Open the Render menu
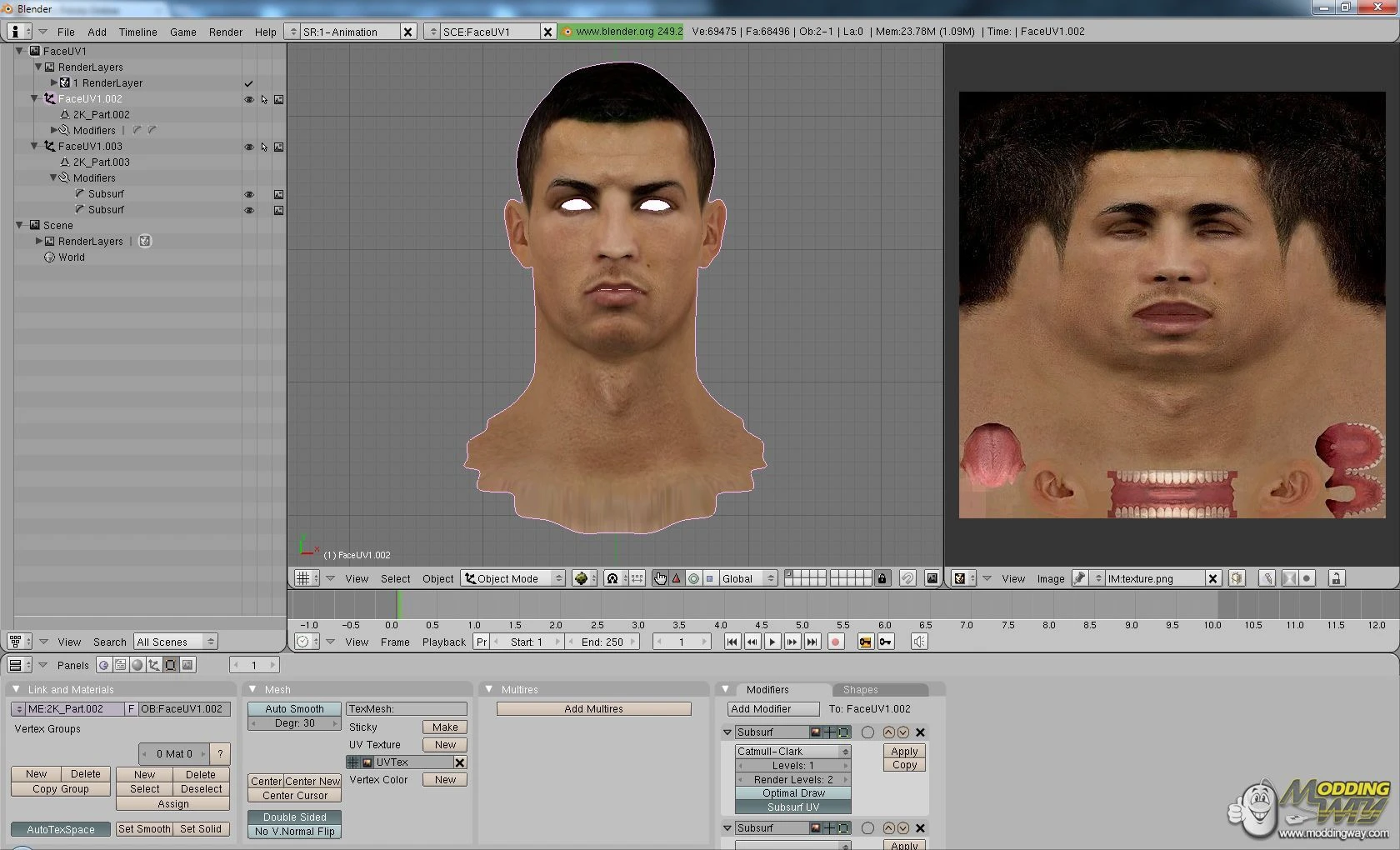 (225, 32)
